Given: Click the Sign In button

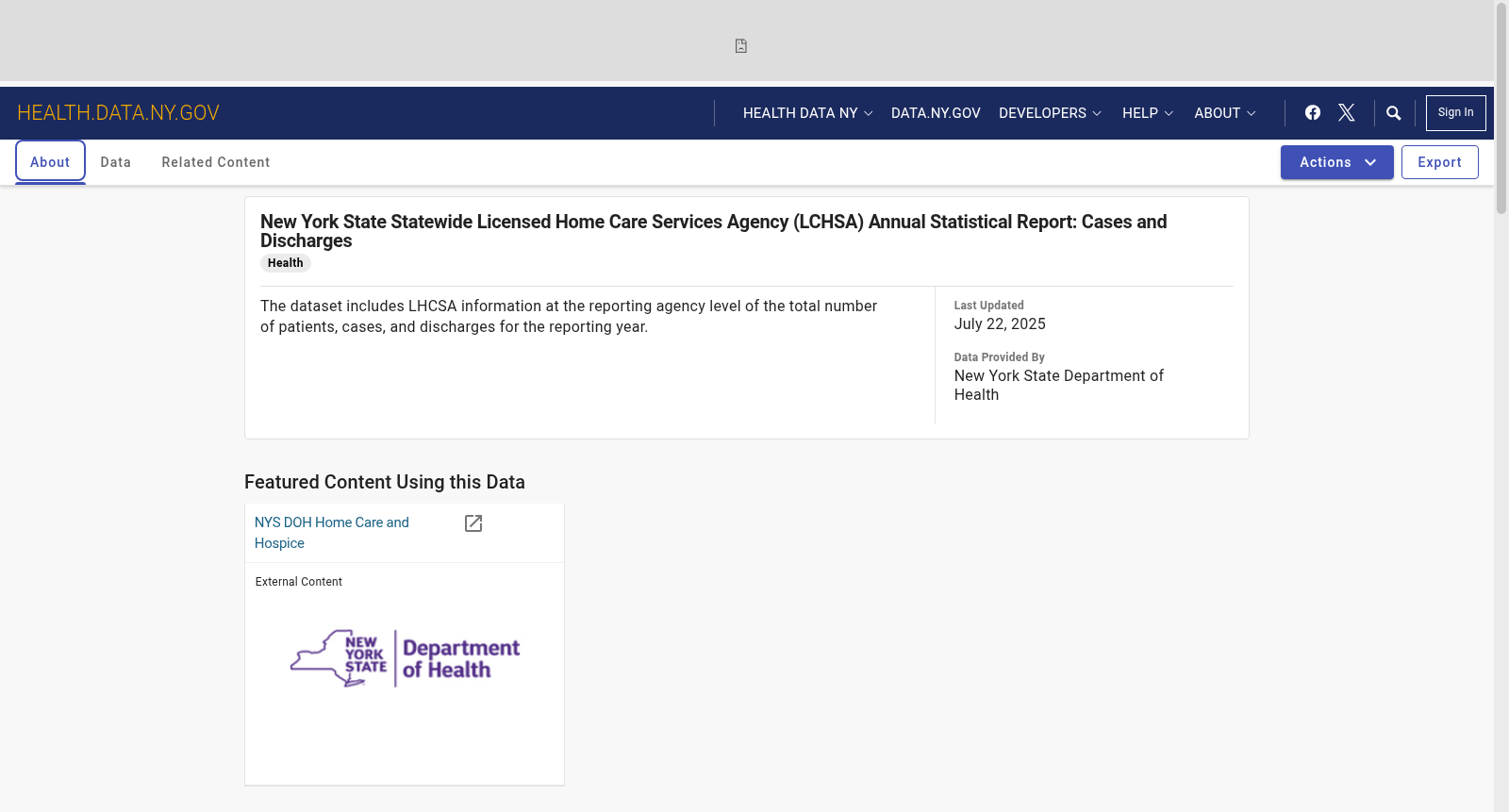Looking at the screenshot, I should (x=1455, y=113).
